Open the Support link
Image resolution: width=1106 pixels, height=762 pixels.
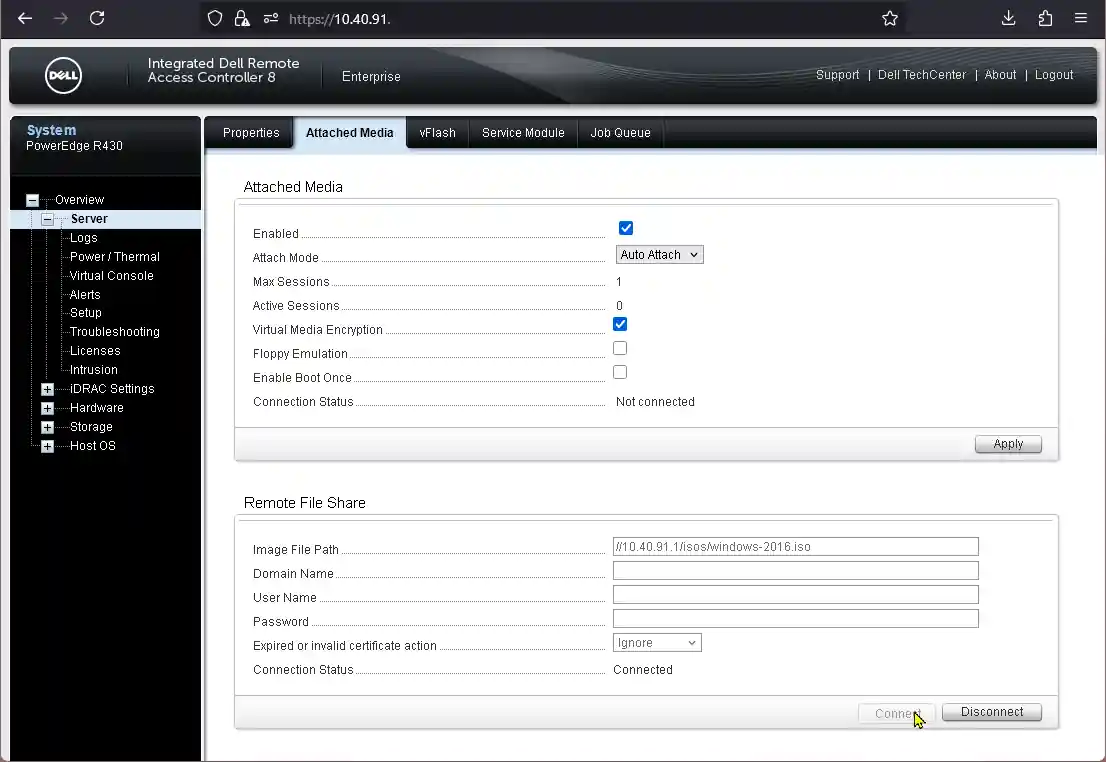(837, 75)
